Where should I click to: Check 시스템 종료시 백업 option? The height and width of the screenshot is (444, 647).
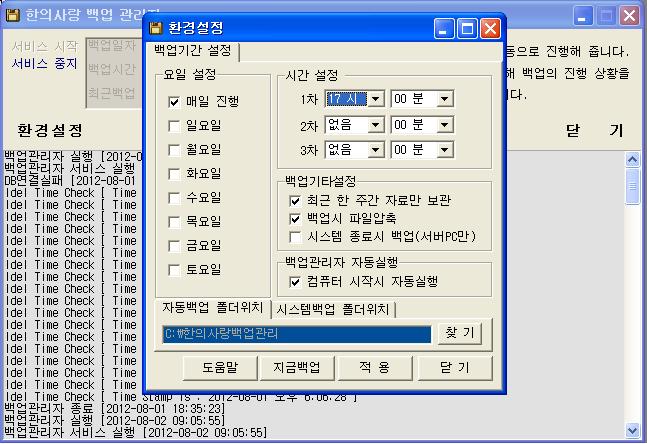[x=295, y=237]
